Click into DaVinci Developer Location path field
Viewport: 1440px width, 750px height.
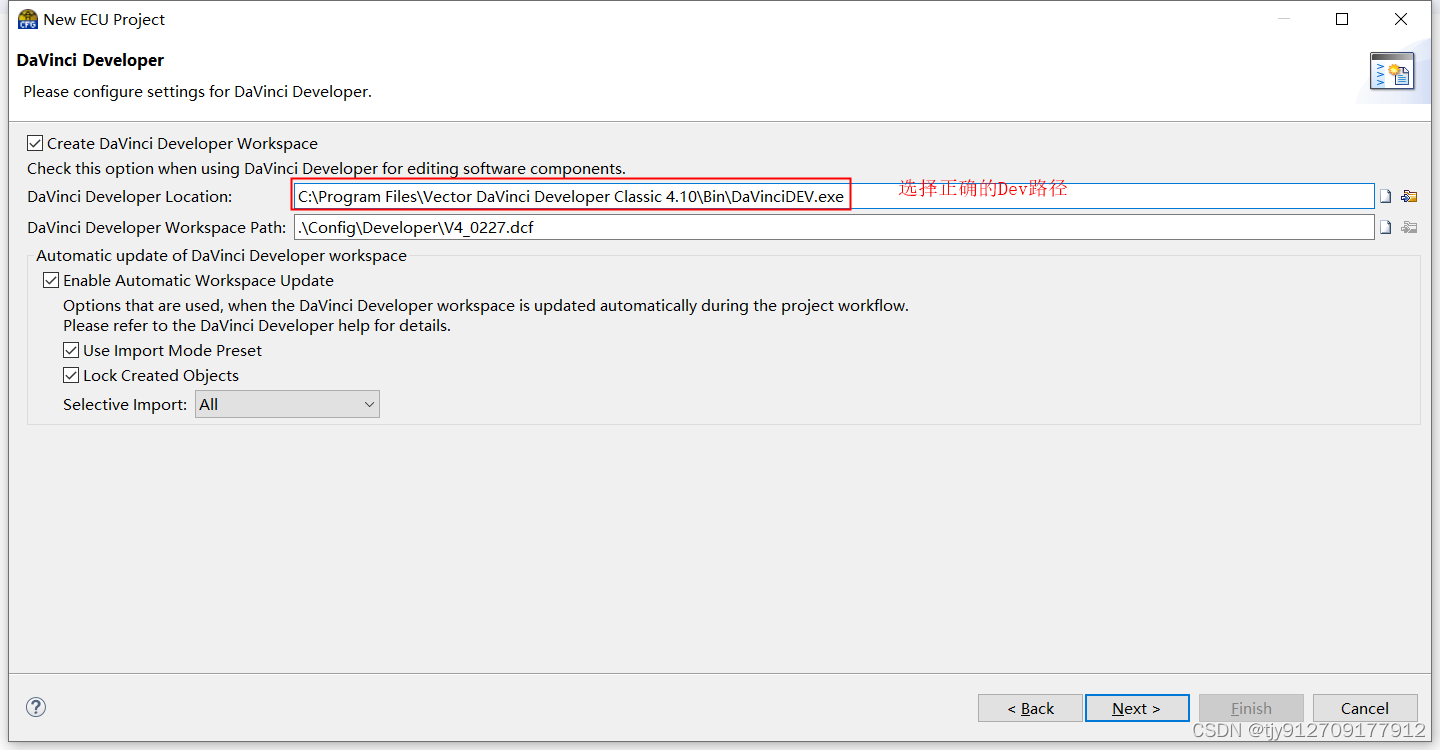(834, 197)
